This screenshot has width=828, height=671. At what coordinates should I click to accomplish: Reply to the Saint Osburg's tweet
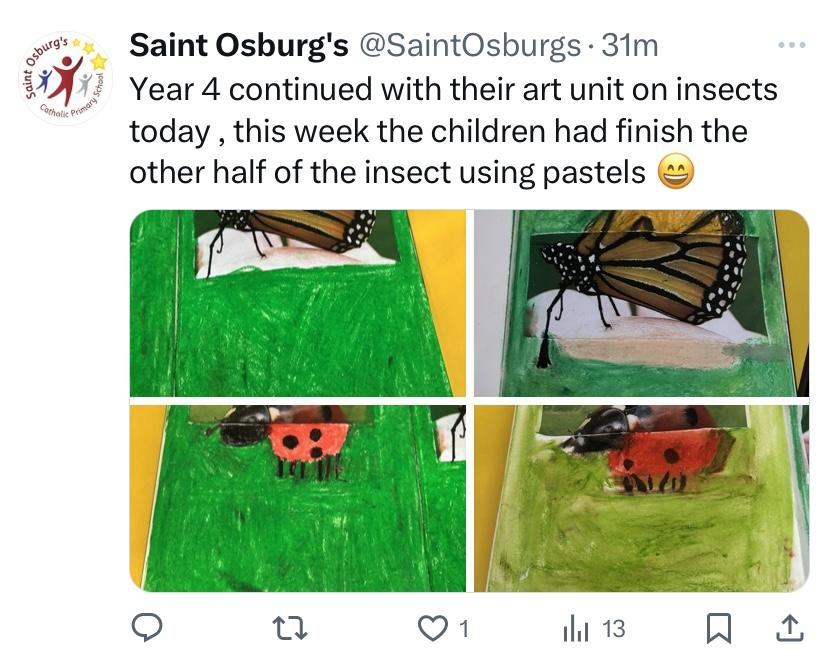(x=147, y=628)
